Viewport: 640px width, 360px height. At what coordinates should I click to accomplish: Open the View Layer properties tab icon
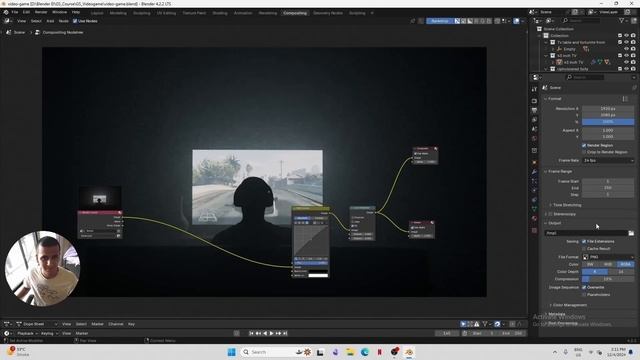[534, 120]
